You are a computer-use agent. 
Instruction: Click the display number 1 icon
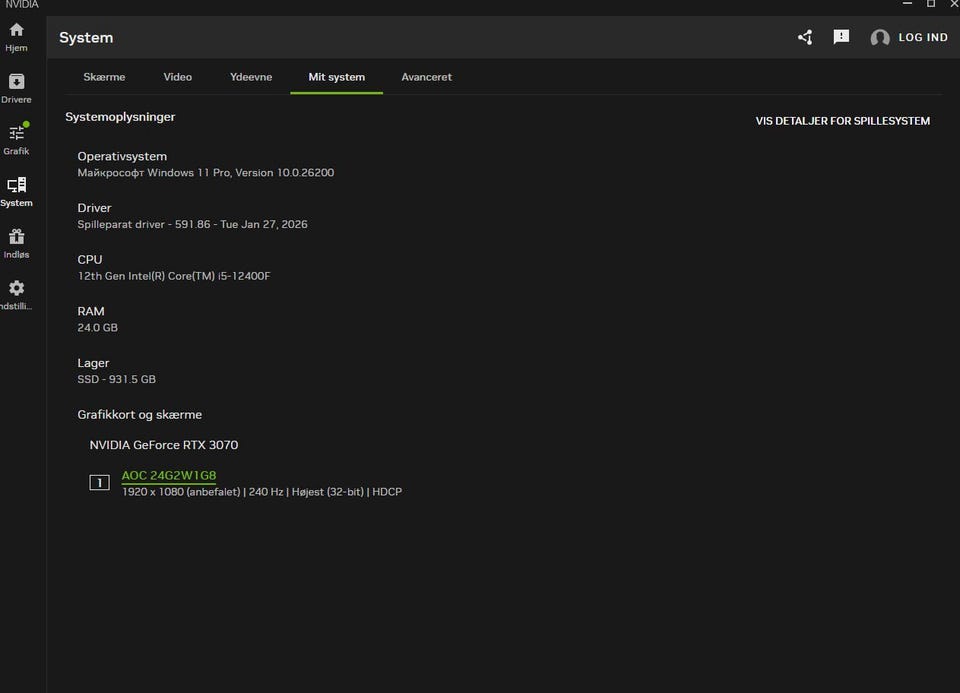(x=99, y=483)
